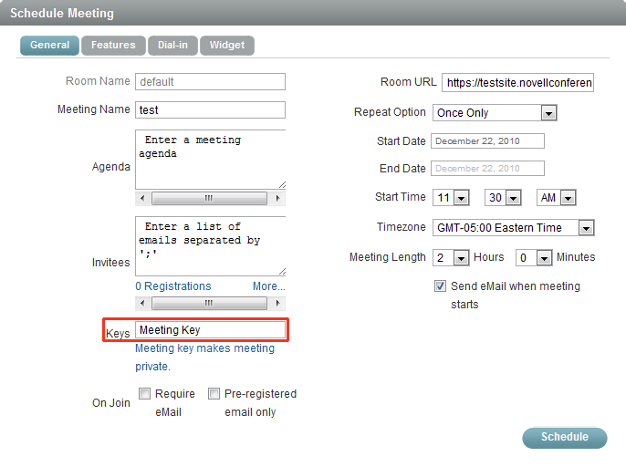The height and width of the screenshot is (467, 626).
Task: Click the Agenda horizontal scrollbar
Action: point(209,198)
